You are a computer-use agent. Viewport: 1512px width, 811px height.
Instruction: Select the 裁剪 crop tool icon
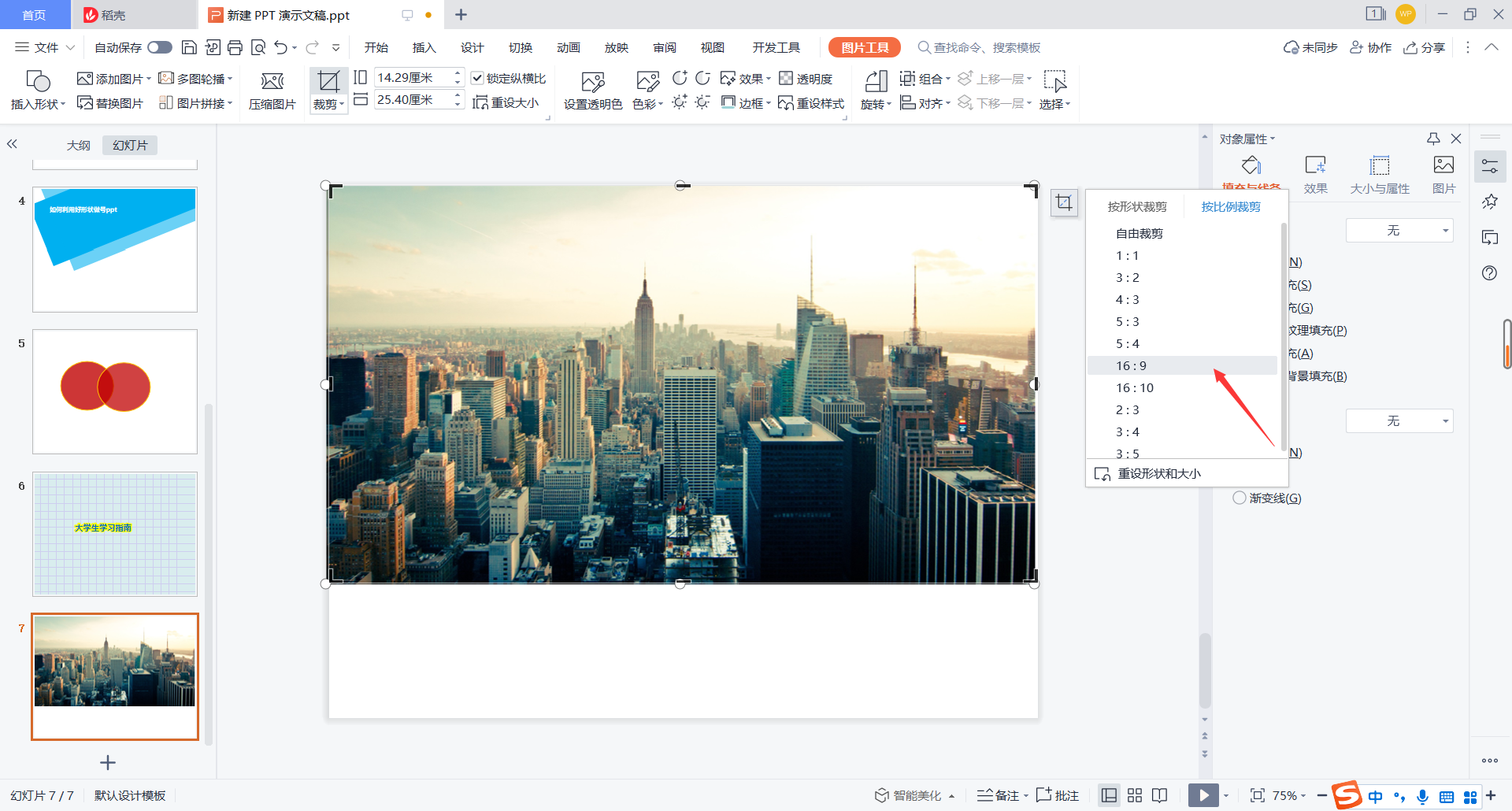pyautogui.click(x=328, y=81)
